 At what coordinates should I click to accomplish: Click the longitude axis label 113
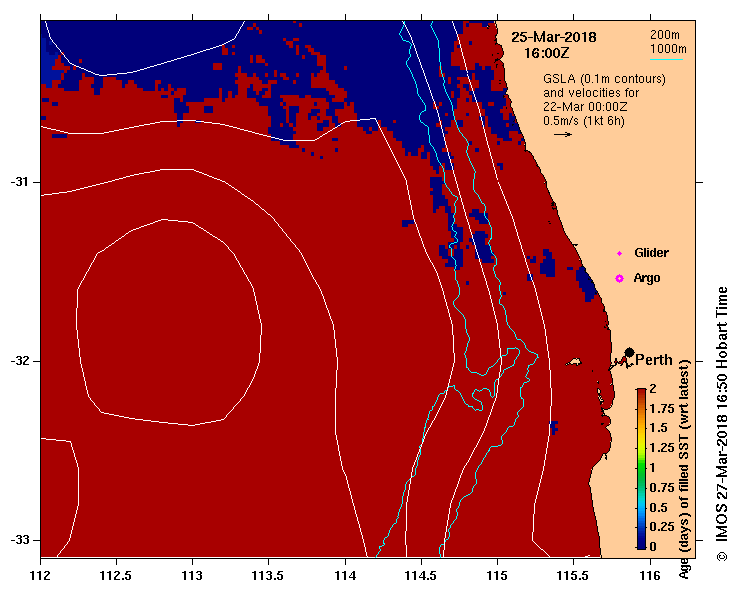(x=192, y=576)
